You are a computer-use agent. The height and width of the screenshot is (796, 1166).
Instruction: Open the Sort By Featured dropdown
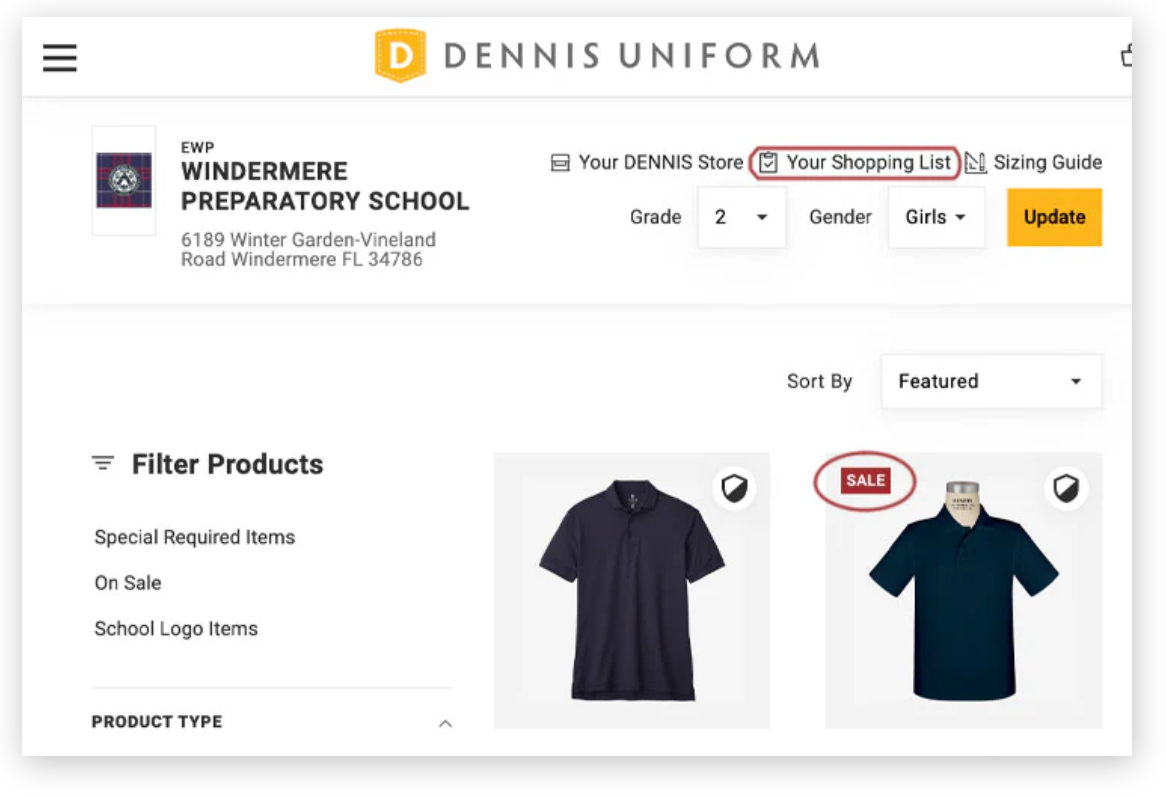pyautogui.click(x=990, y=382)
